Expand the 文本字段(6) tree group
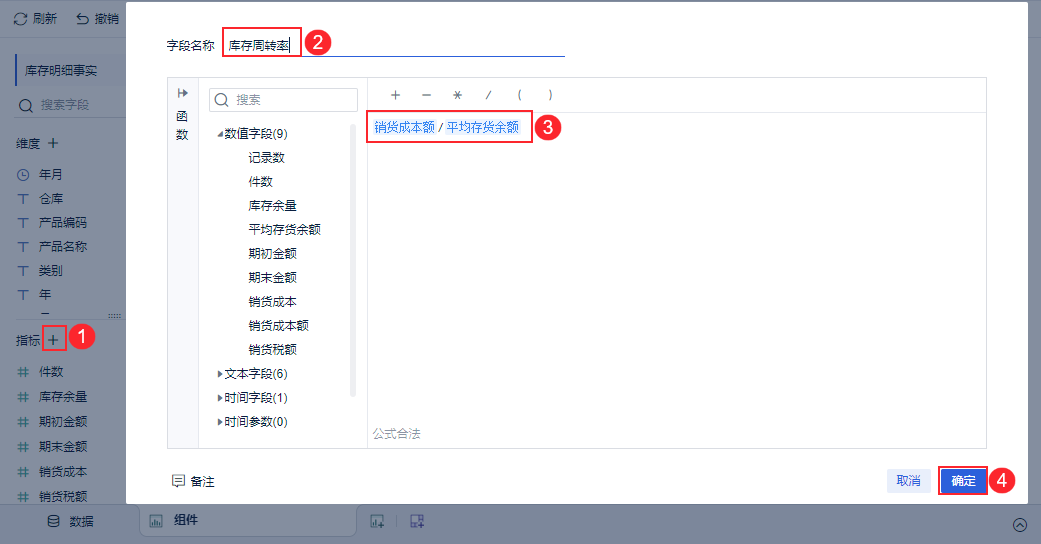Image resolution: width=1041 pixels, height=544 pixels. click(x=220, y=374)
